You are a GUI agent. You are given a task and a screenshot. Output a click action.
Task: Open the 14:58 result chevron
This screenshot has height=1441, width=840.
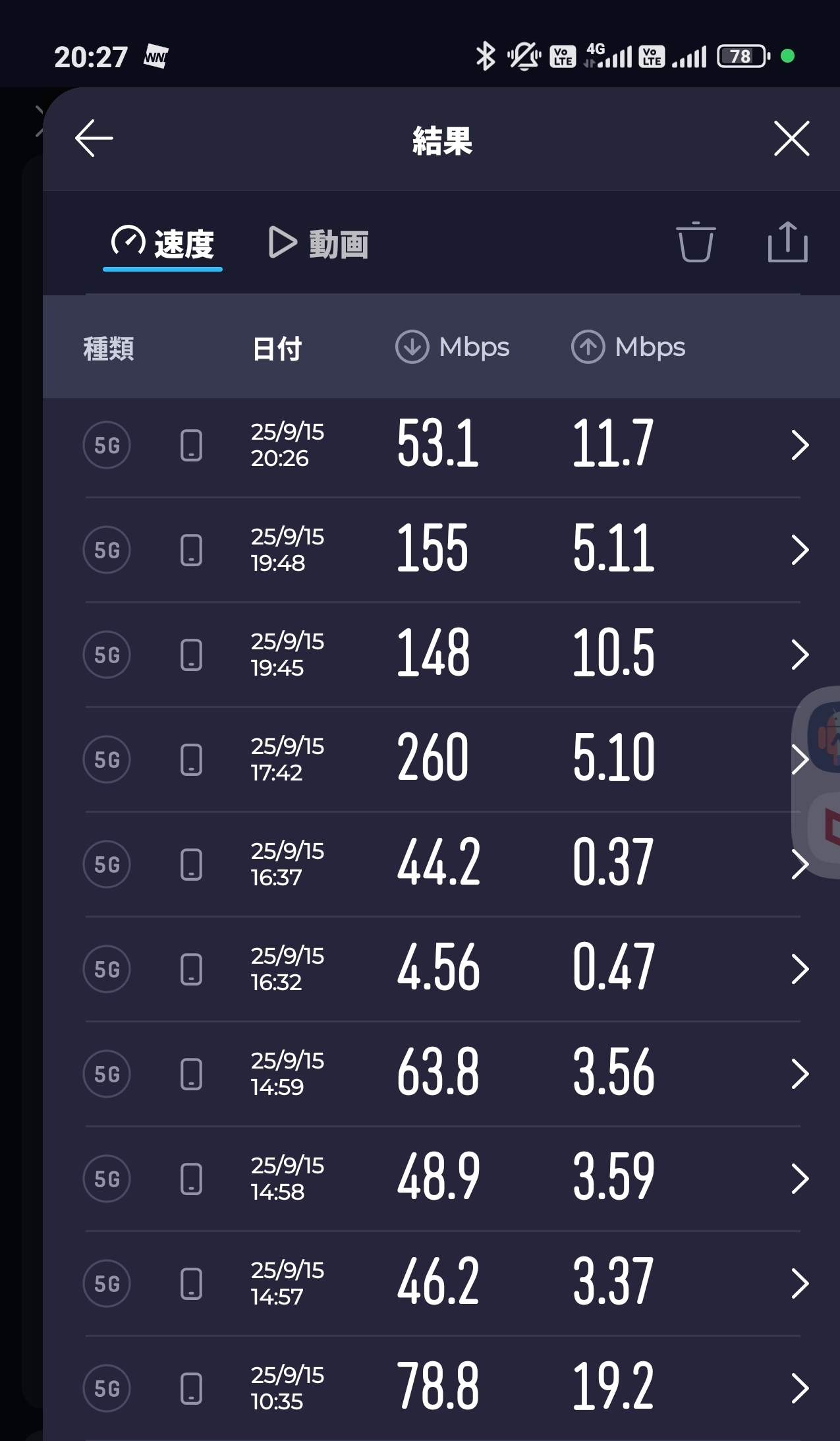pyautogui.click(x=799, y=1179)
